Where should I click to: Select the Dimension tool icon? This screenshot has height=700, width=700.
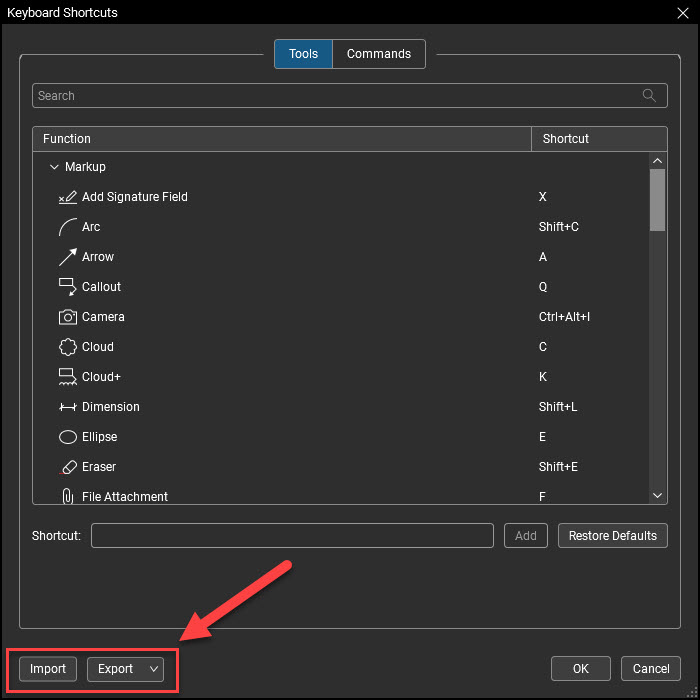[x=67, y=407]
